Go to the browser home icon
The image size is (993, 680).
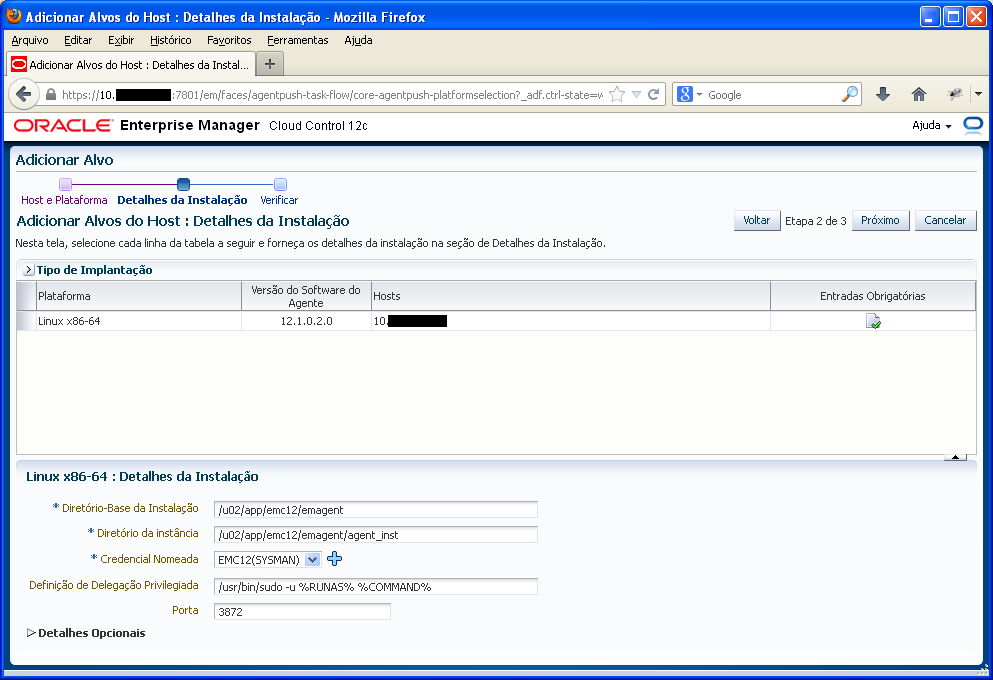coord(919,95)
